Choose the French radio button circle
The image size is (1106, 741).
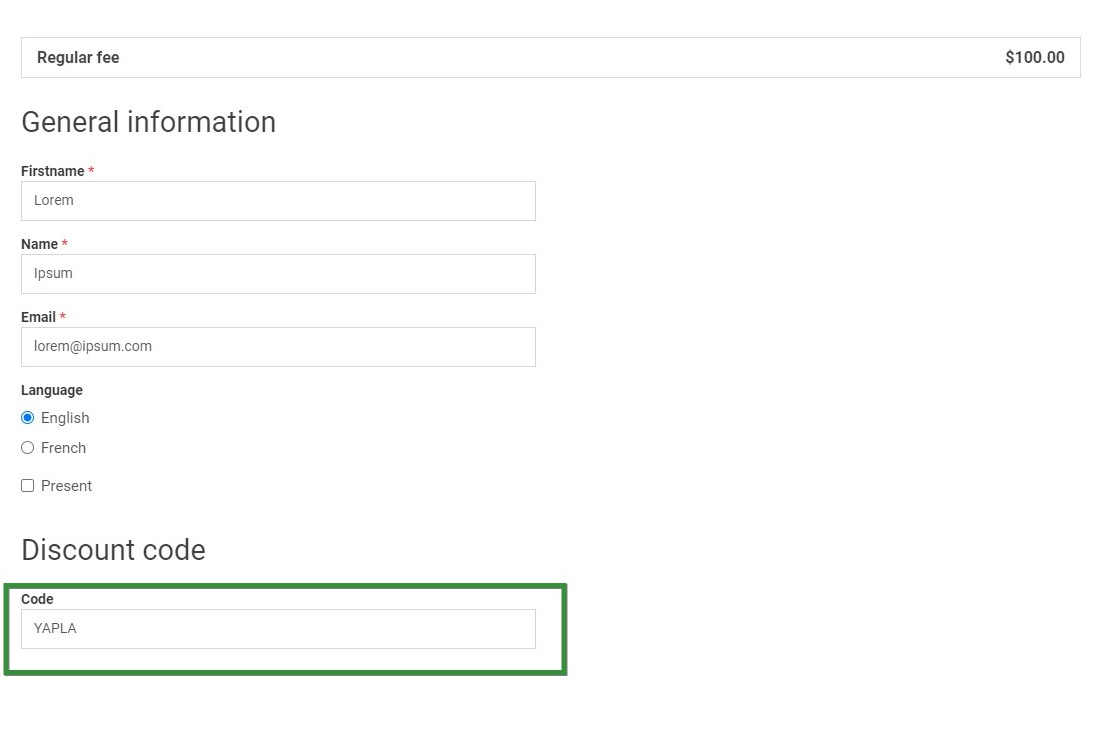[28, 448]
